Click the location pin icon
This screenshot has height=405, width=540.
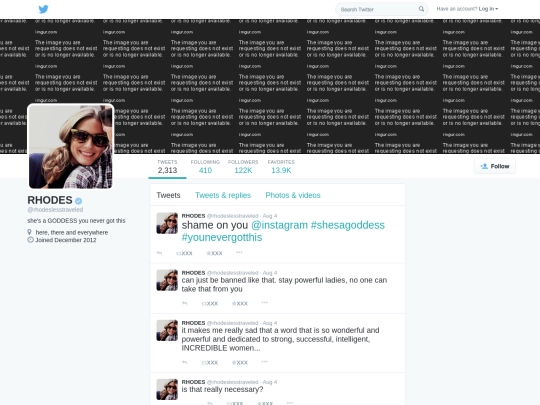click(x=30, y=232)
